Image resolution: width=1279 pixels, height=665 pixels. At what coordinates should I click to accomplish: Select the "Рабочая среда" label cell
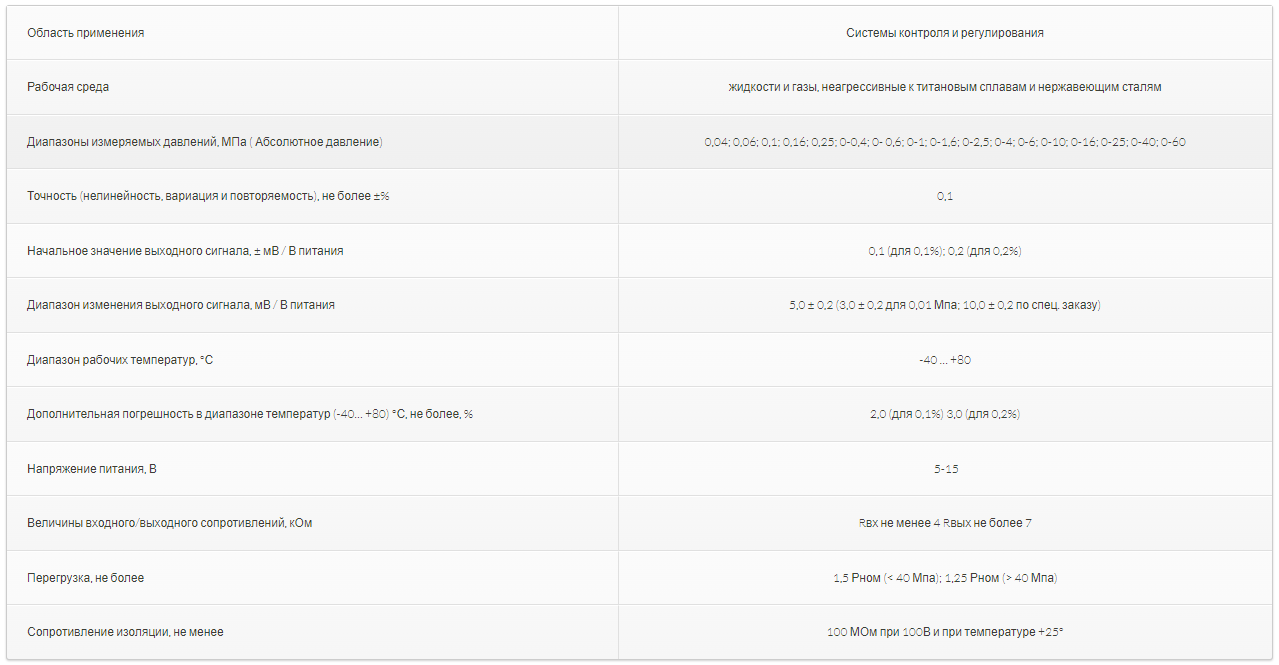coord(68,87)
